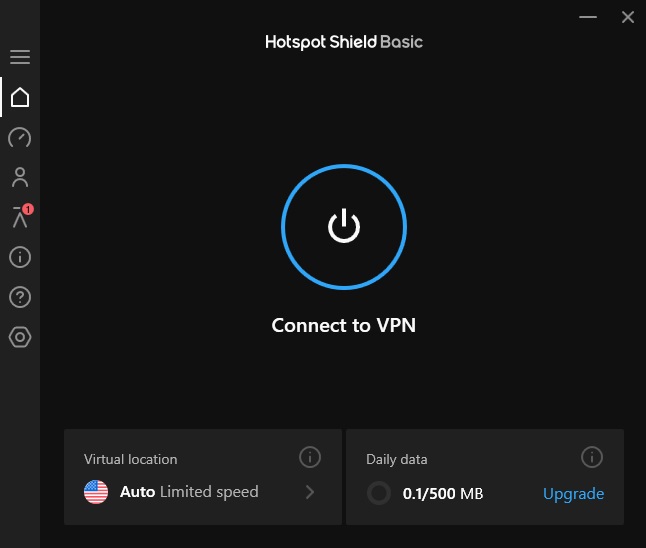Open Settings hexagon icon
The width and height of the screenshot is (646, 548).
click(20, 337)
